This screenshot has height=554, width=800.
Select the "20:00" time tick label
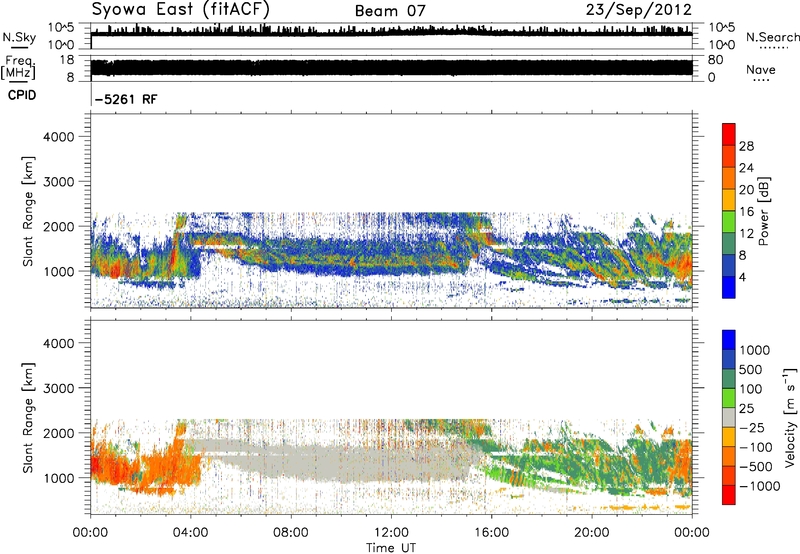pos(592,533)
